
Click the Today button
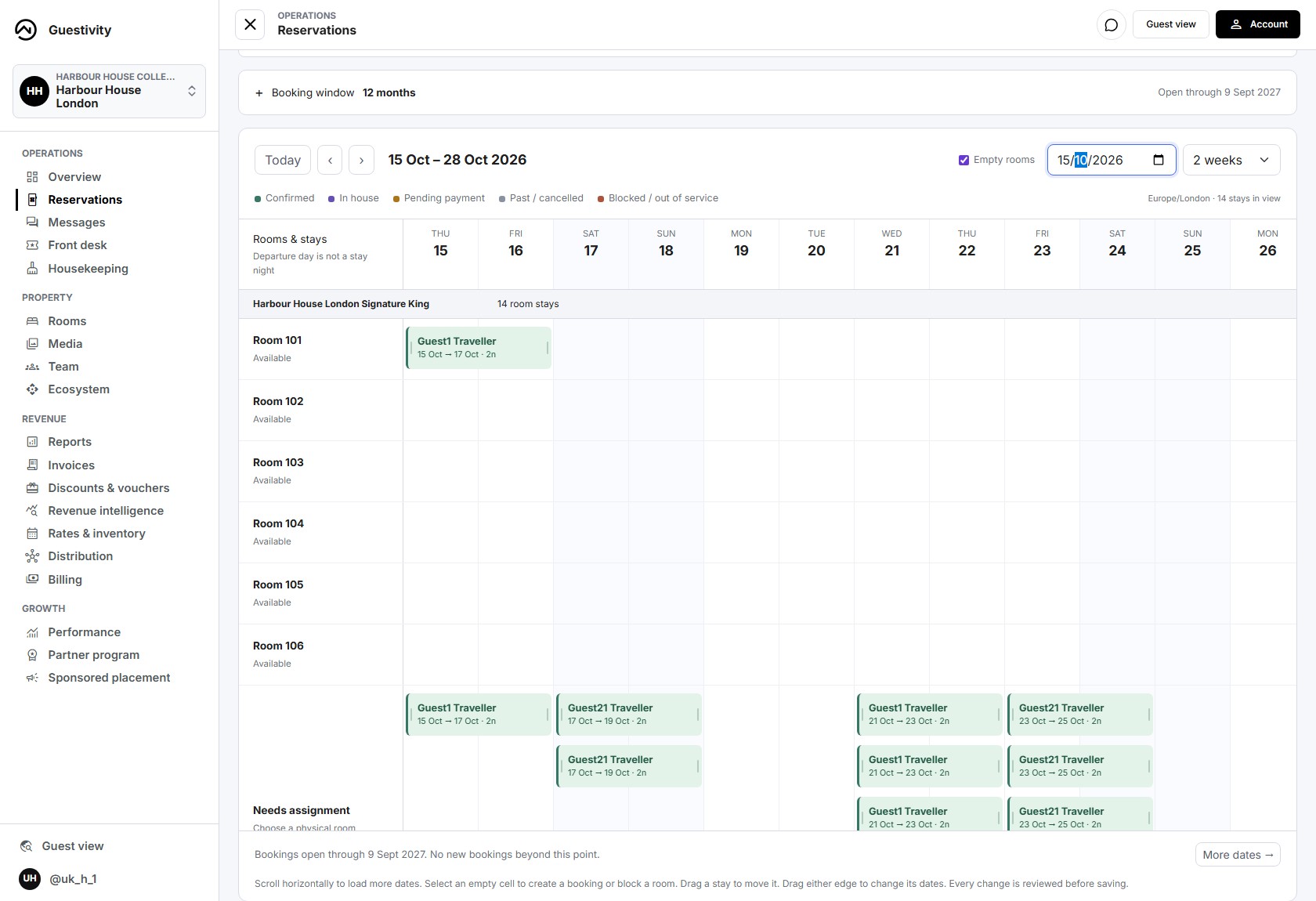point(283,160)
